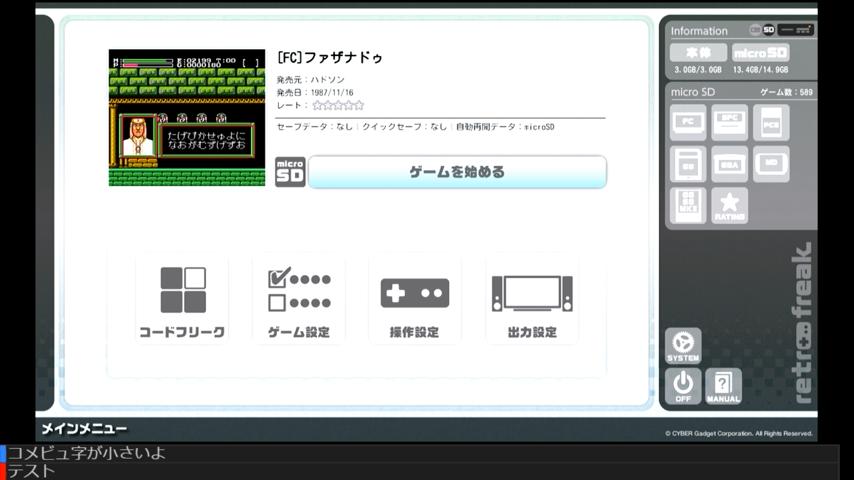854x480 pixels.
Task: Click the micro SD panel heading
Action: (693, 92)
